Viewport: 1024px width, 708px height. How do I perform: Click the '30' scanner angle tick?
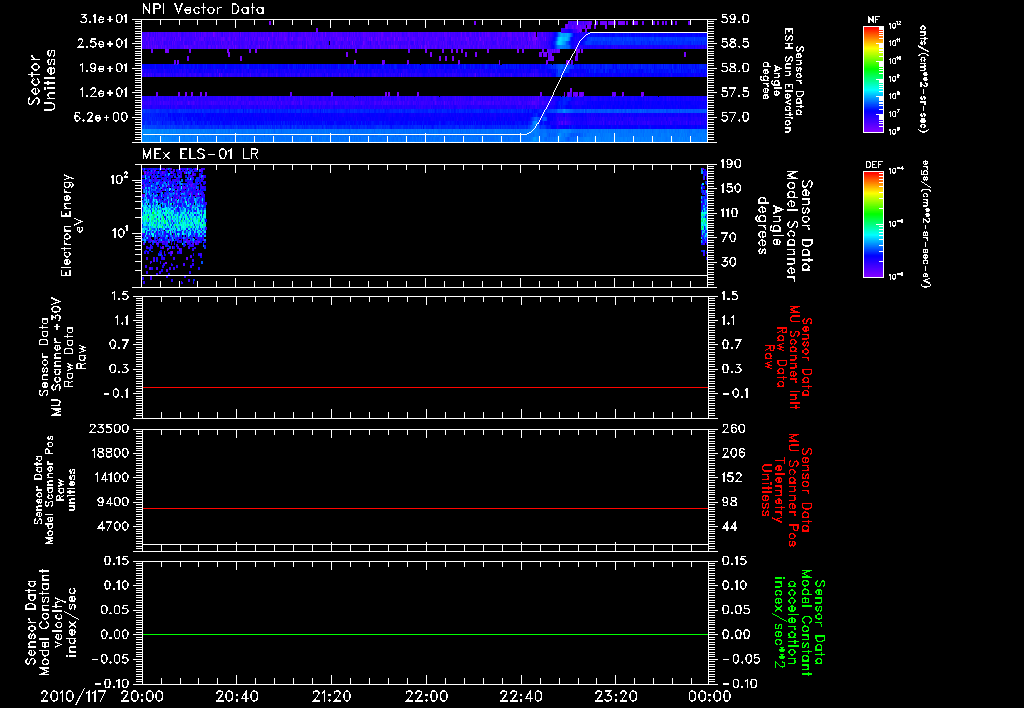coord(731,262)
